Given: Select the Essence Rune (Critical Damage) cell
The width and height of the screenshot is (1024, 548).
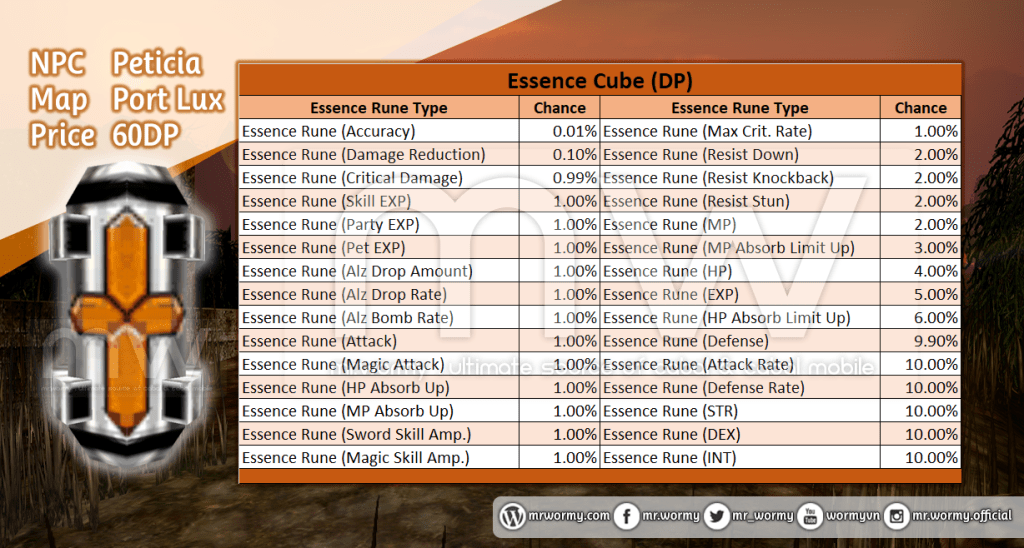Looking at the screenshot, I should pyautogui.click(x=352, y=178).
